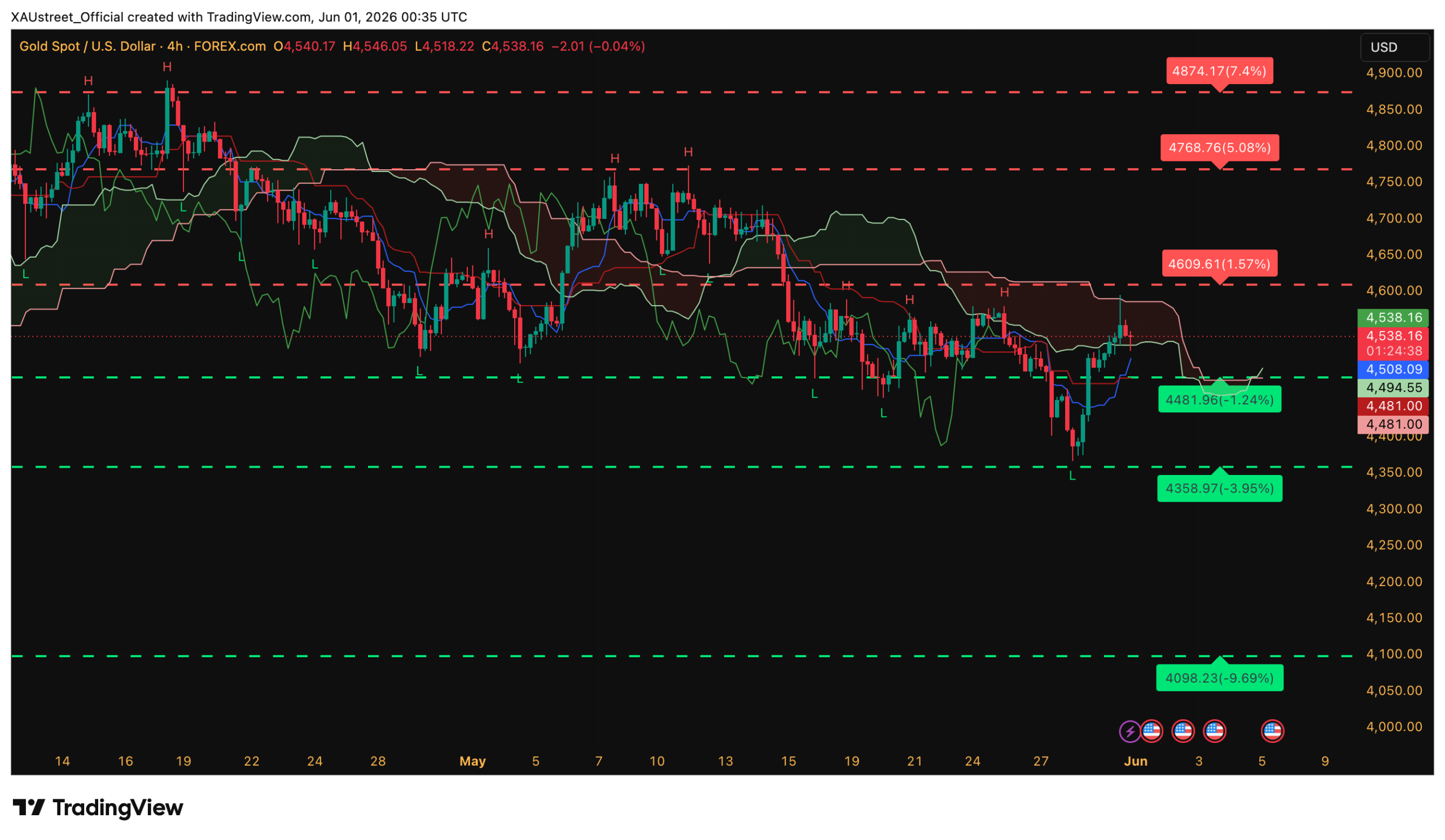
Task: Click the change value −2.01 (−0.04%)
Action: [x=598, y=46]
